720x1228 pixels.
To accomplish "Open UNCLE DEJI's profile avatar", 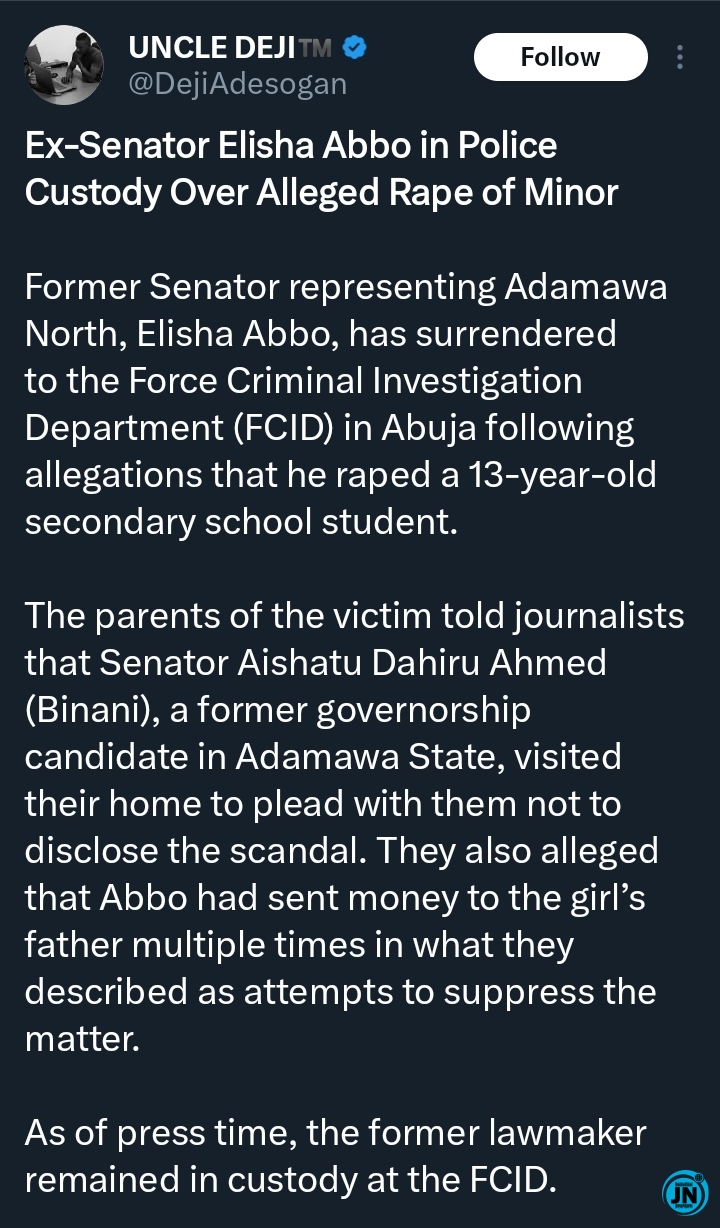I will pos(64,63).
